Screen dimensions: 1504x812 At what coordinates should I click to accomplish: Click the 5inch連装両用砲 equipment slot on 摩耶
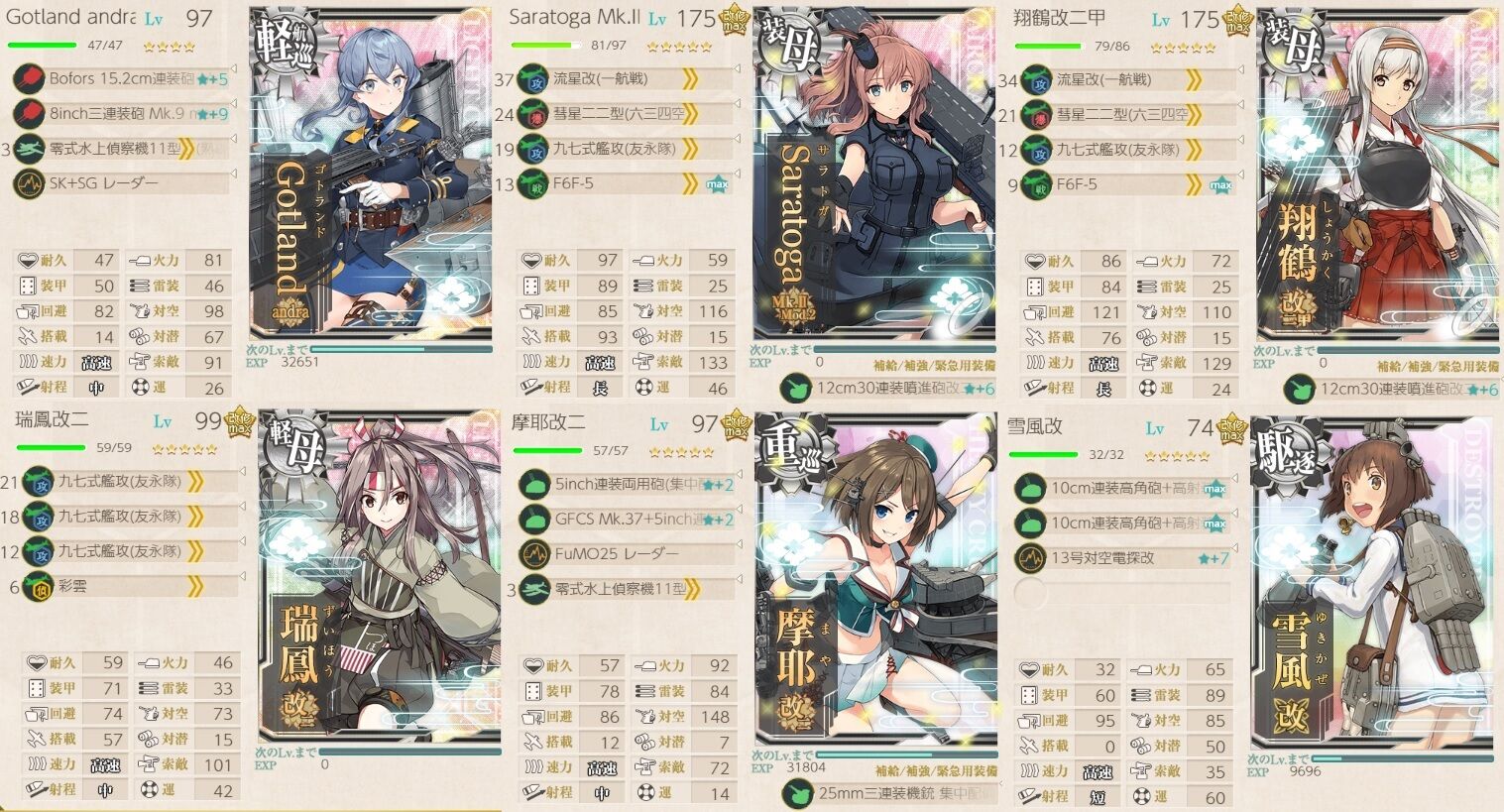[627, 485]
